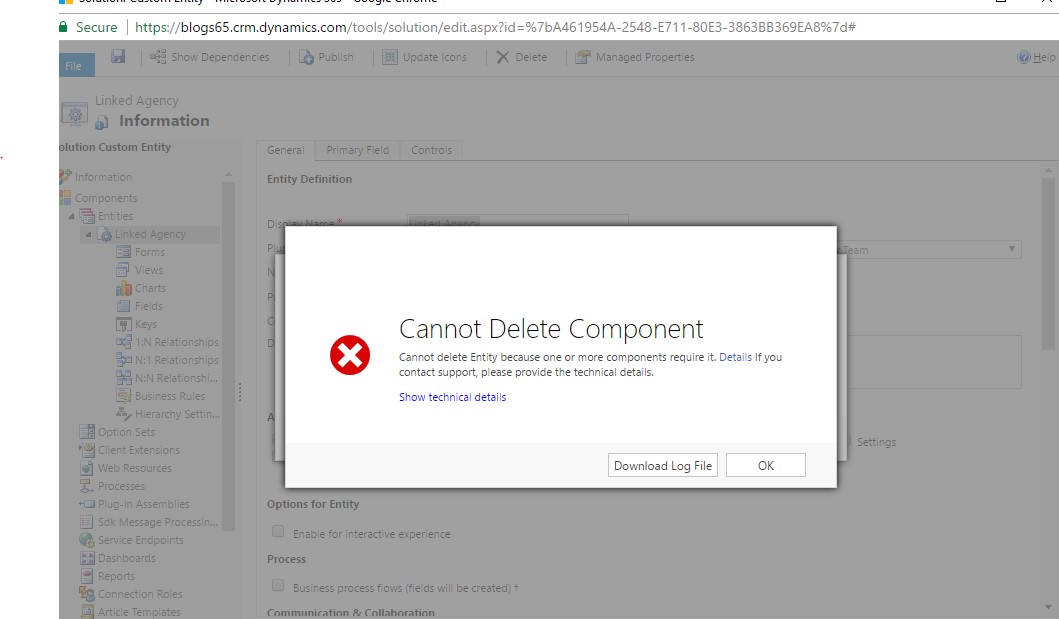Click the navigation pane splitter handle
Image resolution: width=1059 pixels, height=619 pixels.
240,392
